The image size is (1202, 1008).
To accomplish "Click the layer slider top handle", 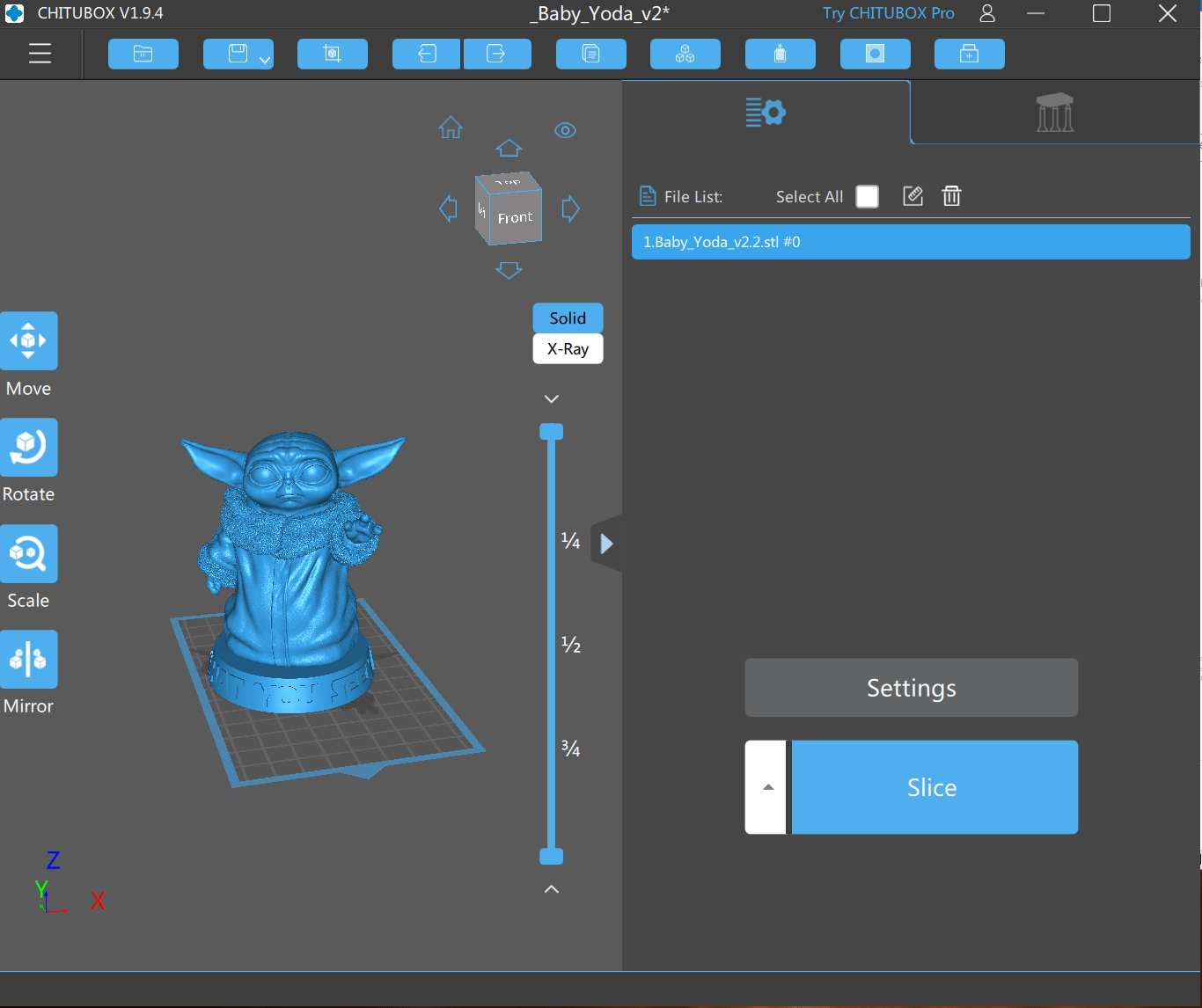I will (x=551, y=431).
